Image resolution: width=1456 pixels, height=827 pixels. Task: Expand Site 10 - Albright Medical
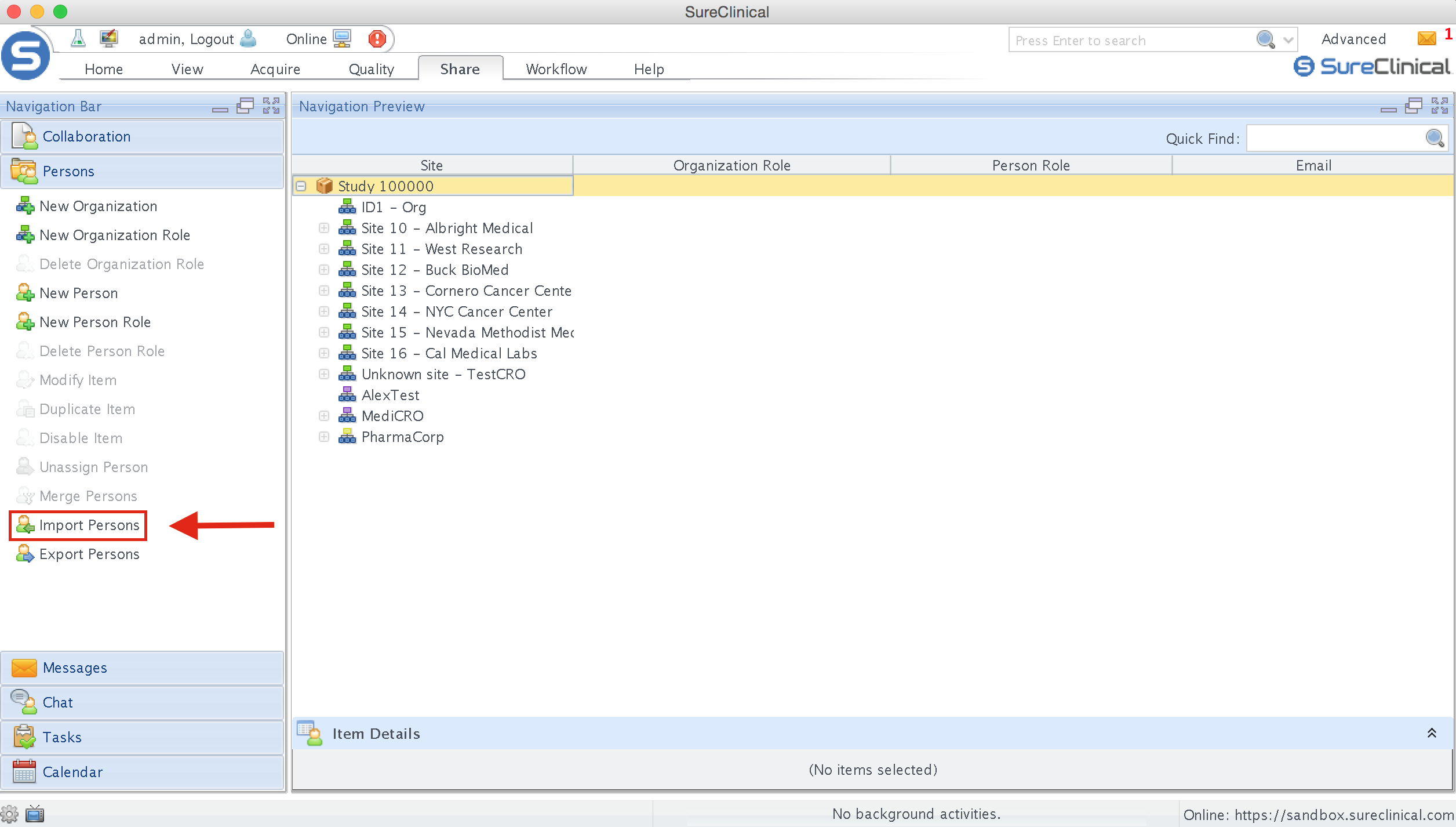tap(324, 228)
